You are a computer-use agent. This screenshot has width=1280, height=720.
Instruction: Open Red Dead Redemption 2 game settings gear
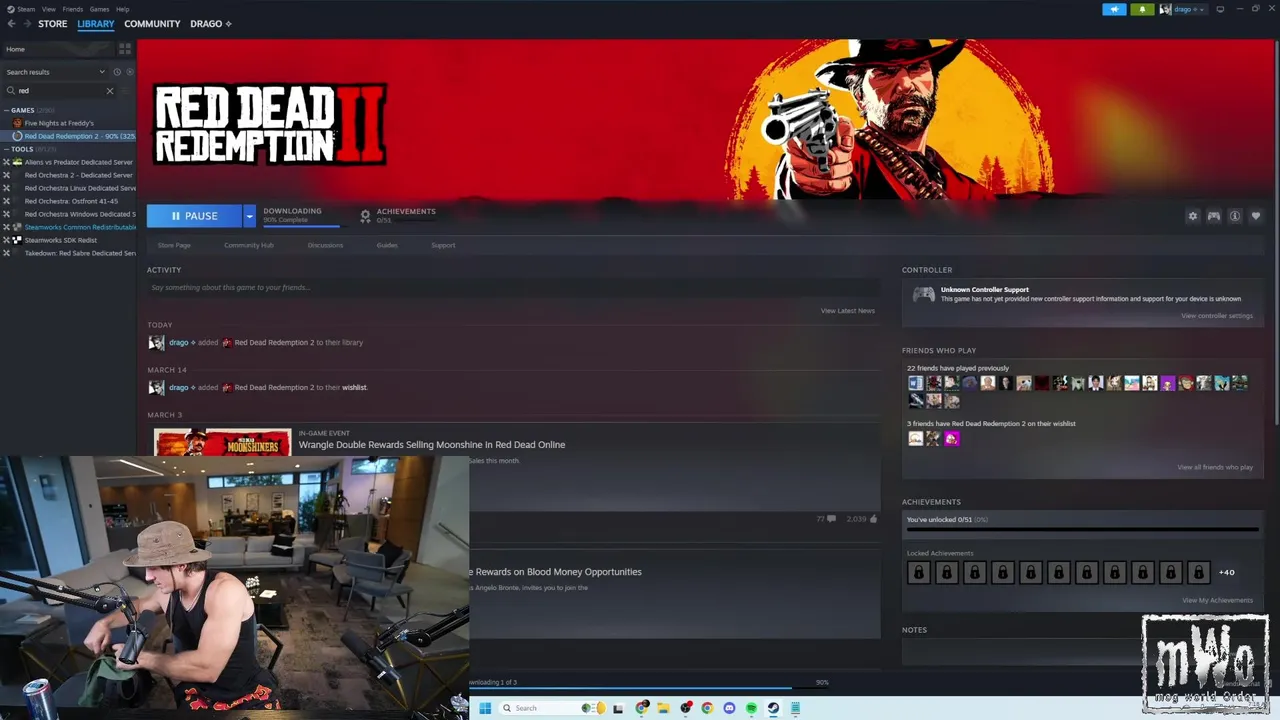(x=1192, y=216)
